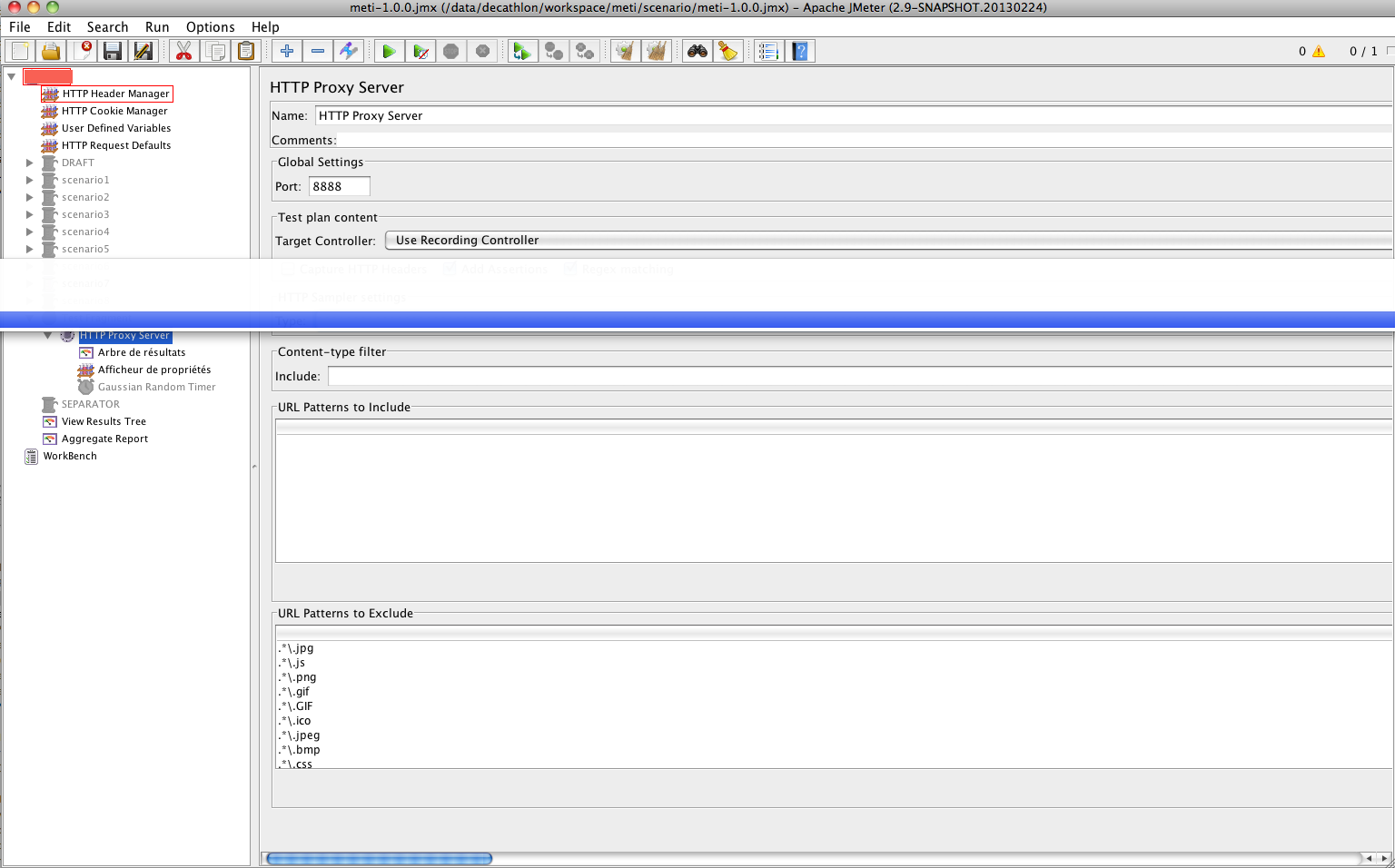Click the yellow warning triangle icon
The width and height of the screenshot is (1395, 868).
click(1319, 52)
